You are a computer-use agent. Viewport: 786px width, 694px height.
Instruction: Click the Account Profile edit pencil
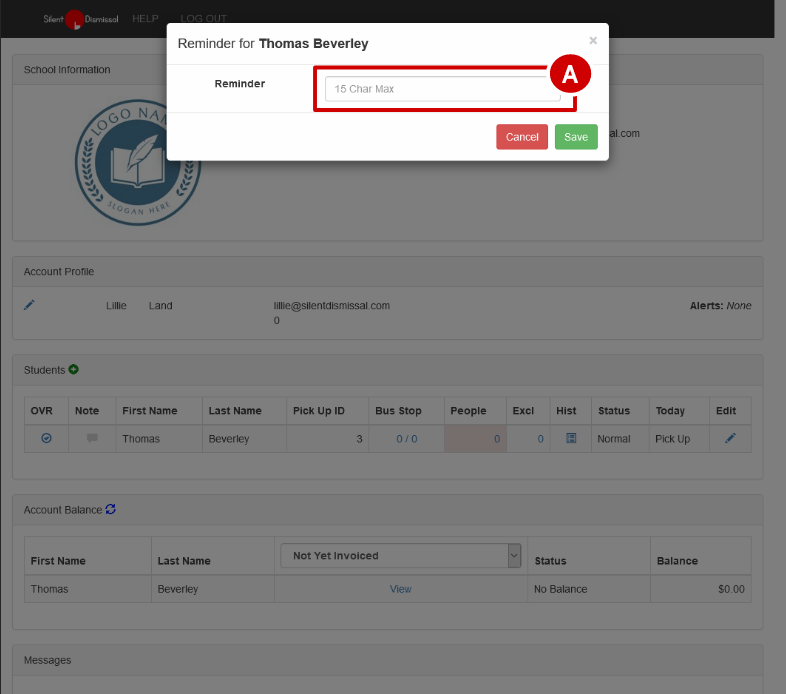tap(29, 305)
